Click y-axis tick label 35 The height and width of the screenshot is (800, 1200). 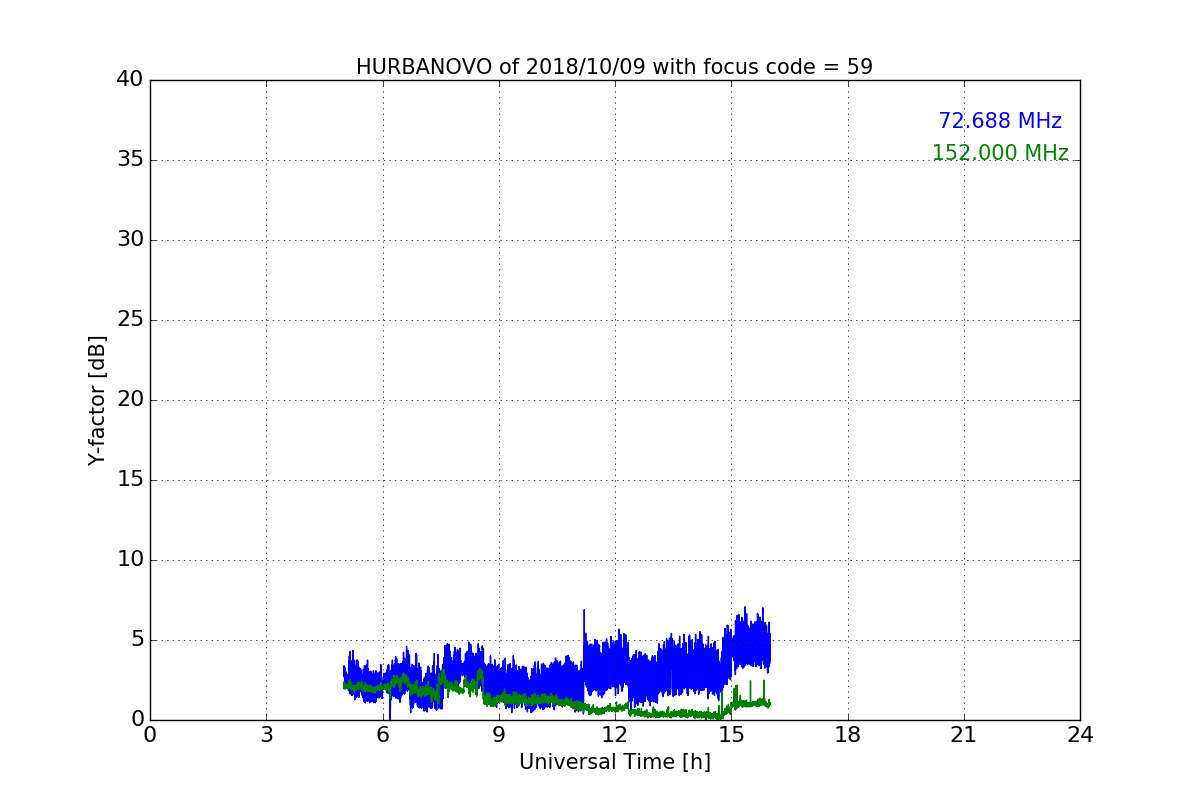click(130, 160)
